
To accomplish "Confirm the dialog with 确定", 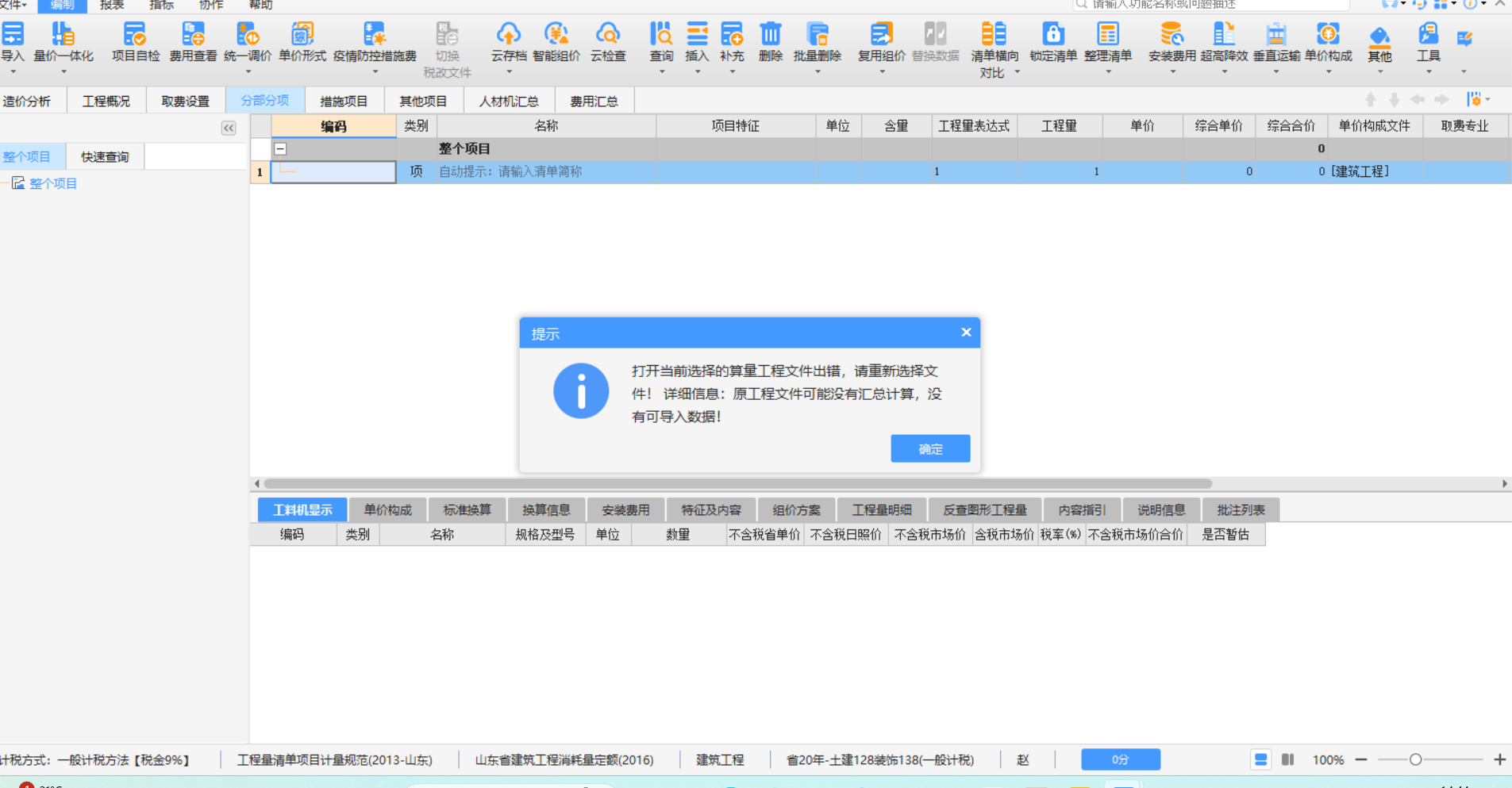I will tap(930, 448).
